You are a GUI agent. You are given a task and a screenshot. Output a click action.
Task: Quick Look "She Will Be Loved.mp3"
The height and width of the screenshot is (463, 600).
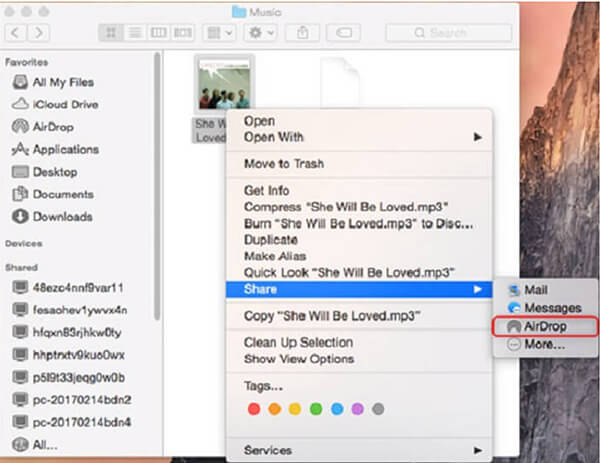pos(359,272)
